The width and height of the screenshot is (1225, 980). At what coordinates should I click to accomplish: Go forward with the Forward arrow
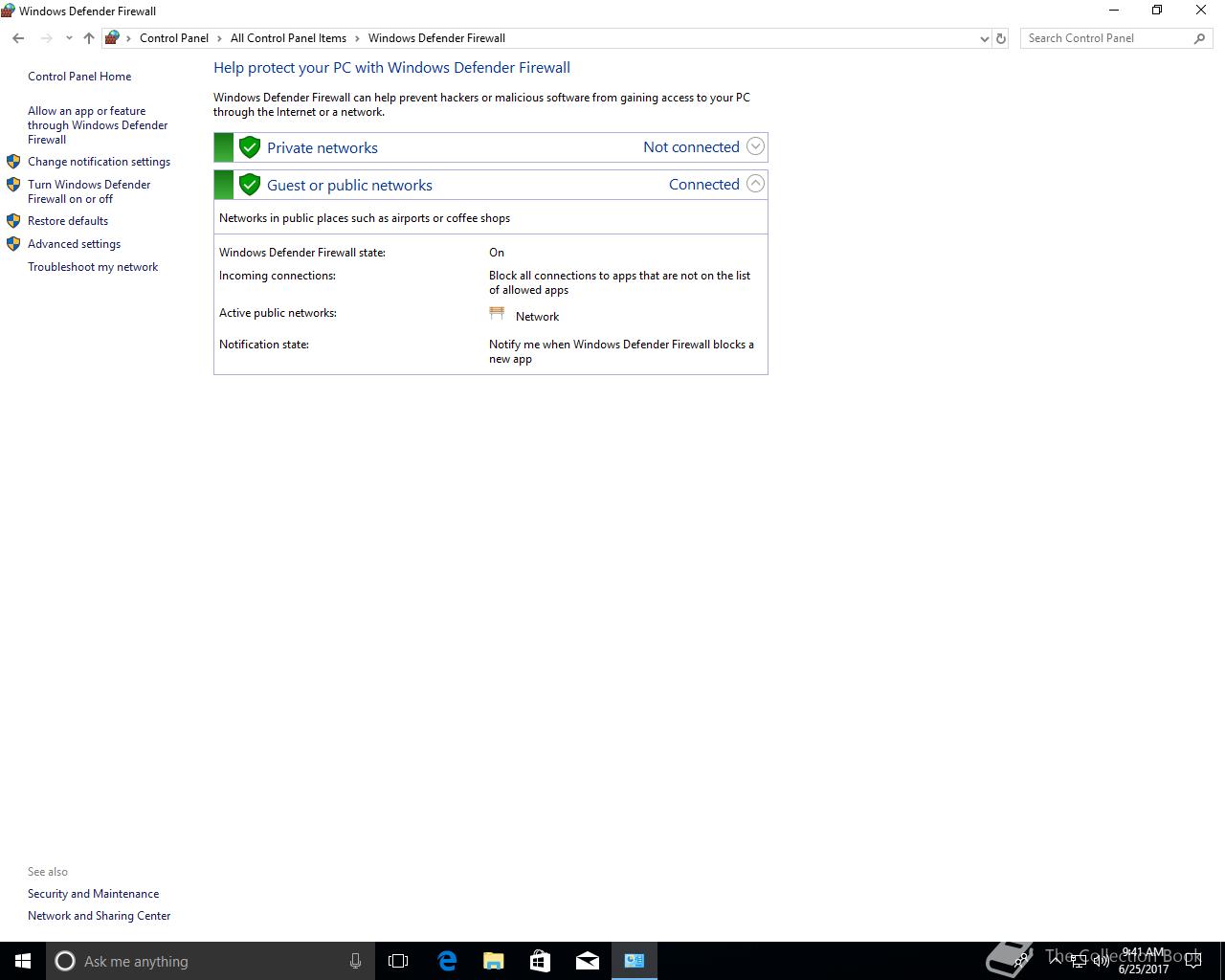point(46,38)
